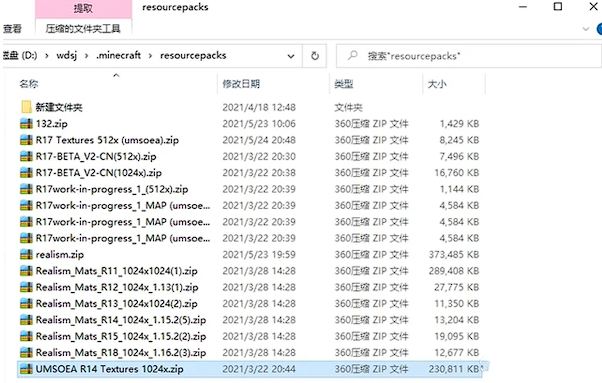602x383 pixels.
Task: Navigate to 磁盘 (D:) in the breadcrumb
Action: pyautogui.click(x=20, y=56)
